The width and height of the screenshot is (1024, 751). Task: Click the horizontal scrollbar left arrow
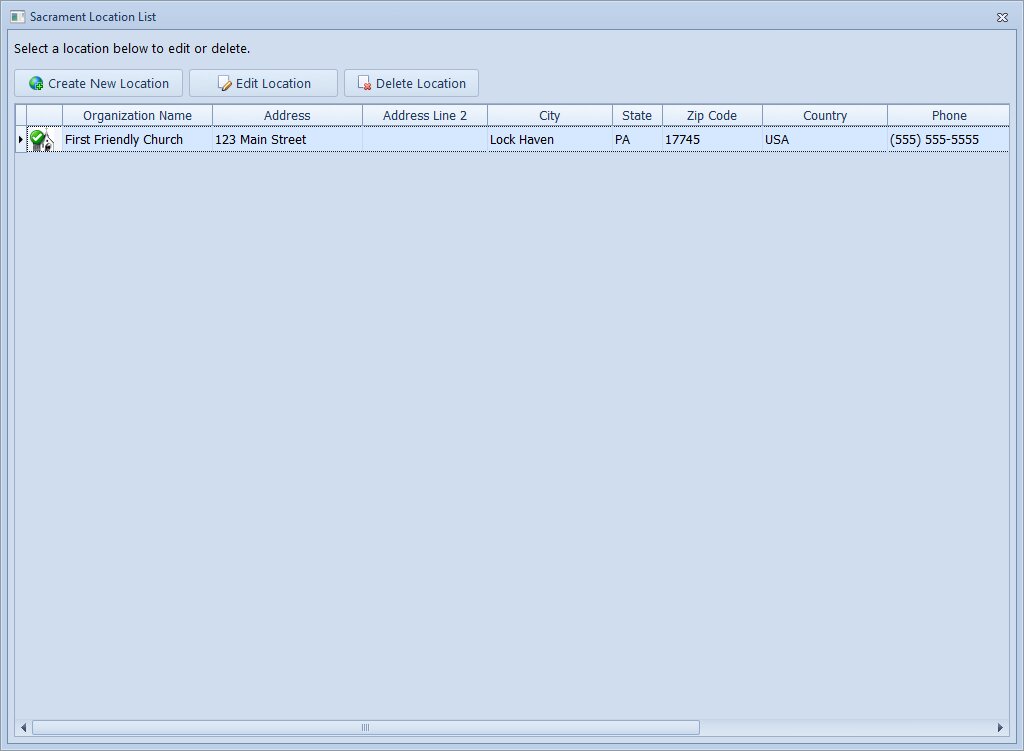pos(24,727)
